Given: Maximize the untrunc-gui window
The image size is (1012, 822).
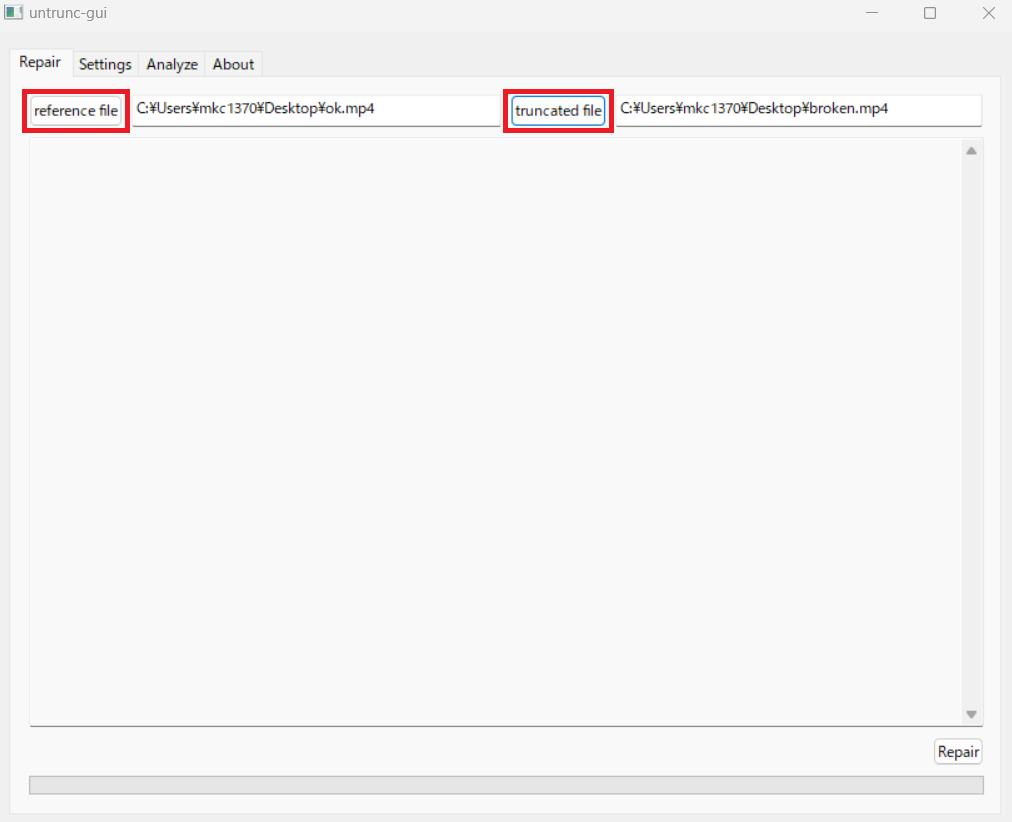Looking at the screenshot, I should 929,13.
